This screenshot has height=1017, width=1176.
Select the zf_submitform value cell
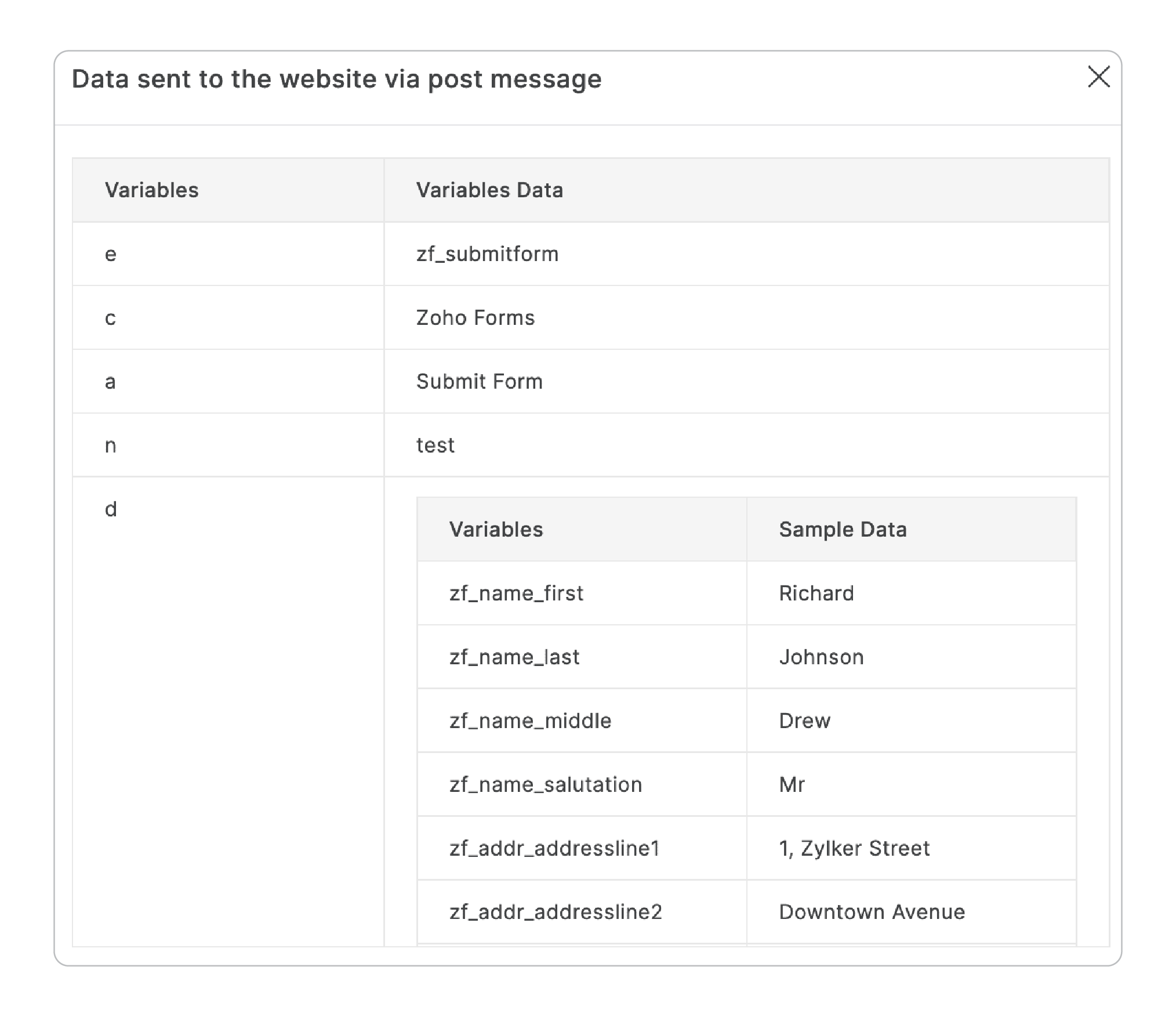(x=487, y=254)
